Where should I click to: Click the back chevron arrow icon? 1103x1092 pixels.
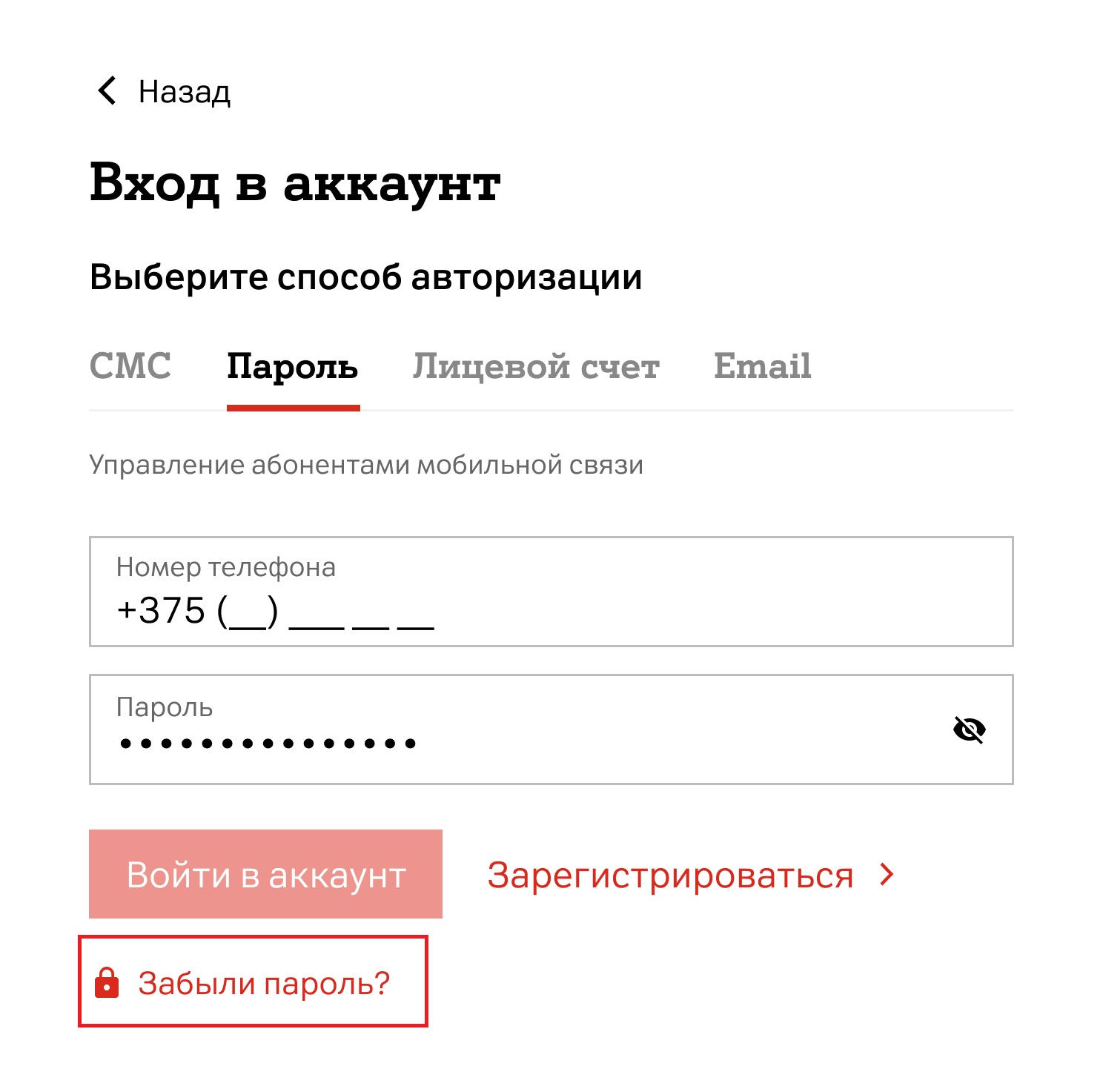click(107, 91)
